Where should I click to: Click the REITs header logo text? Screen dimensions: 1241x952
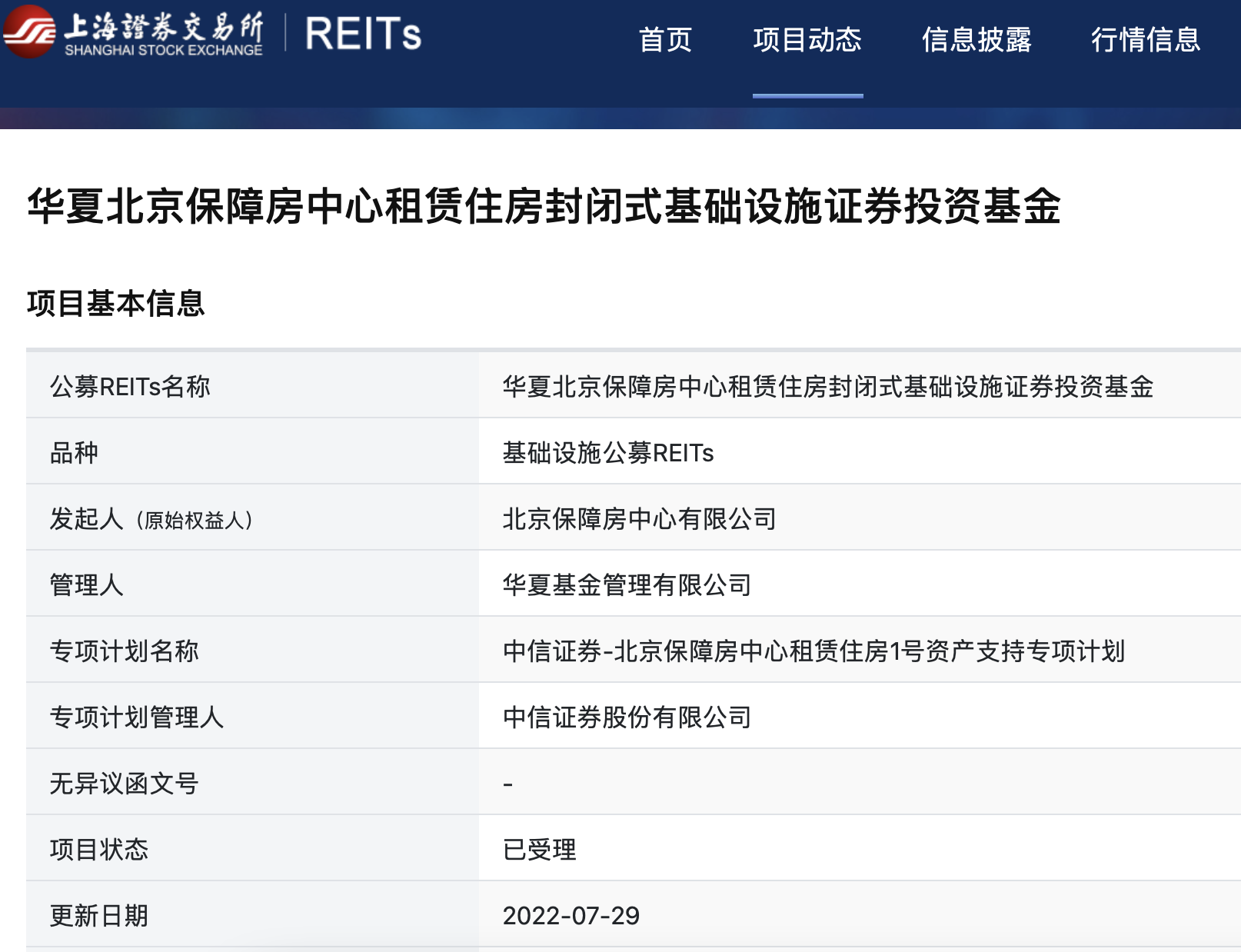pos(363,35)
